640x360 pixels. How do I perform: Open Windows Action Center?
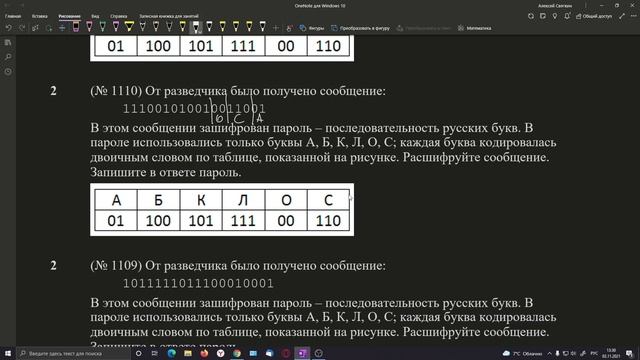pos(629,353)
